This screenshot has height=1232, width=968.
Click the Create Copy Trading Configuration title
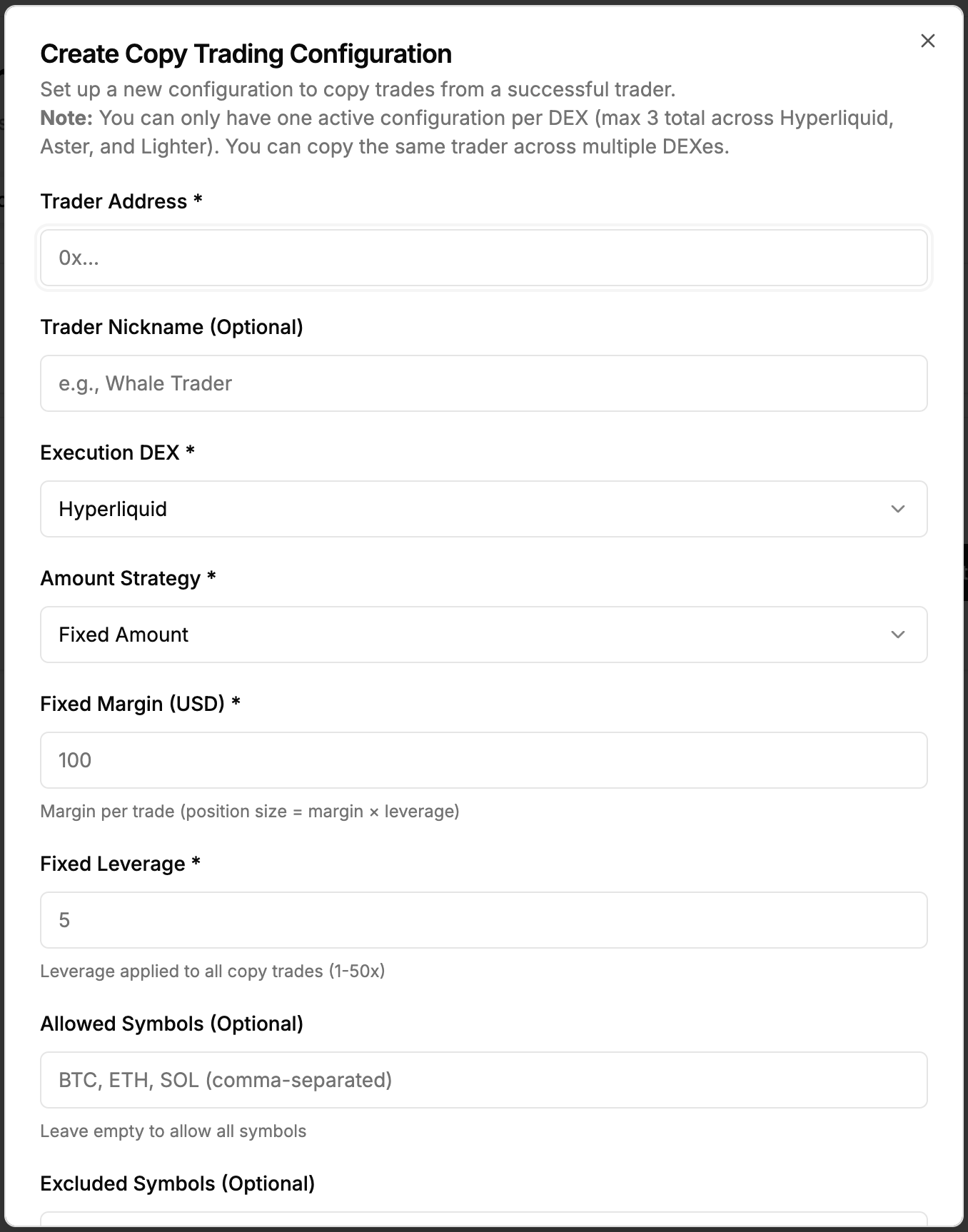pos(246,53)
